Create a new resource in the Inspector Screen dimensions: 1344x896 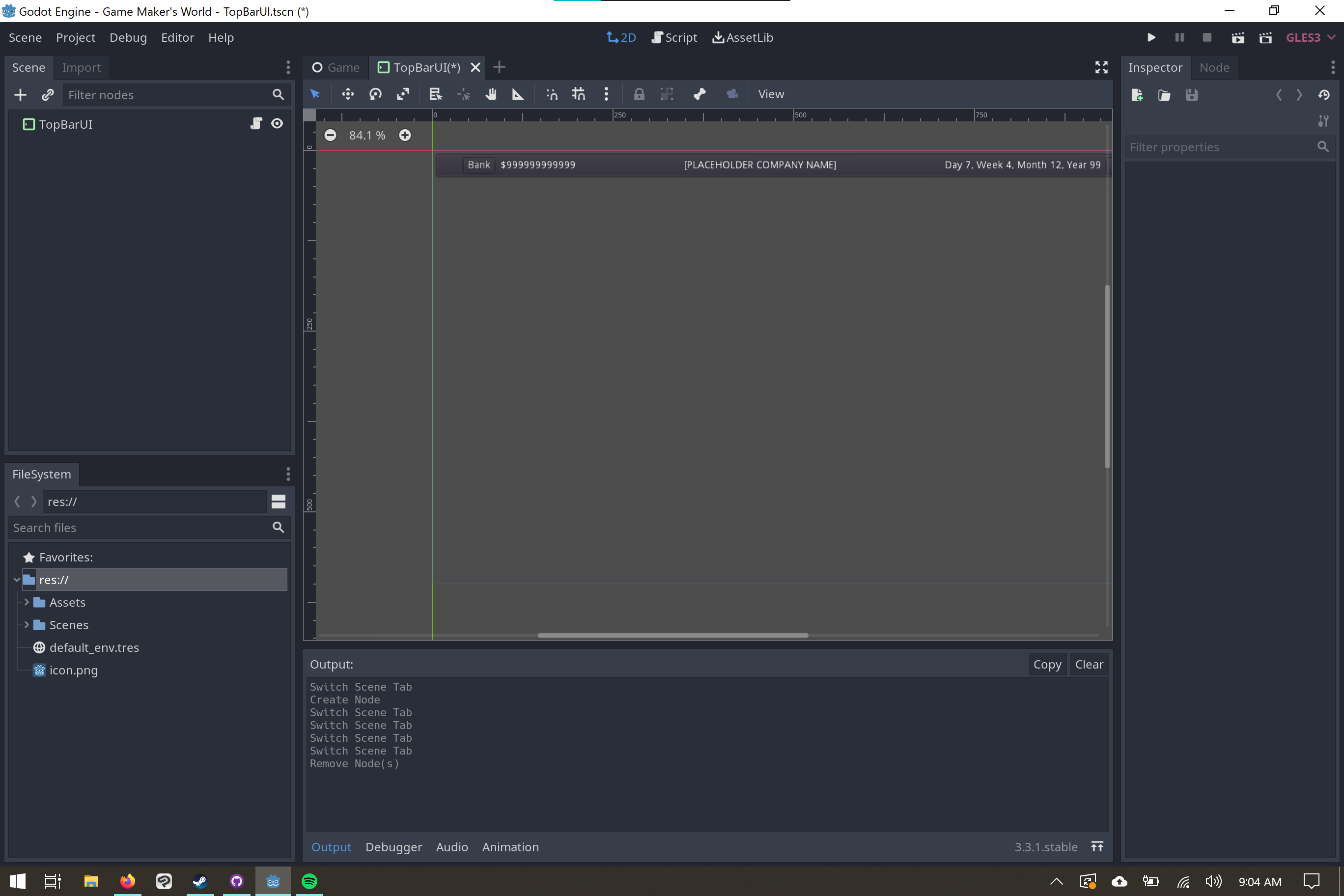[x=1137, y=95]
